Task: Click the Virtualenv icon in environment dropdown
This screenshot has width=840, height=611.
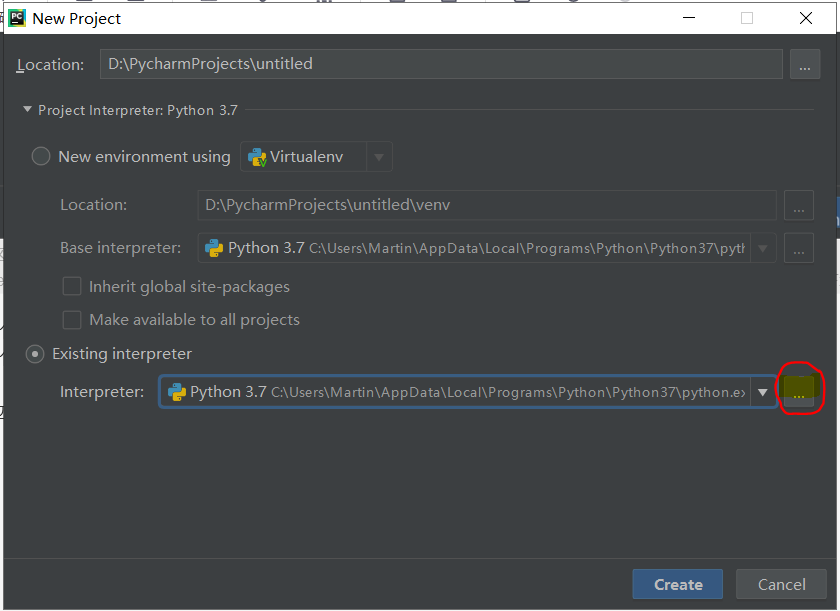Action: click(x=257, y=157)
